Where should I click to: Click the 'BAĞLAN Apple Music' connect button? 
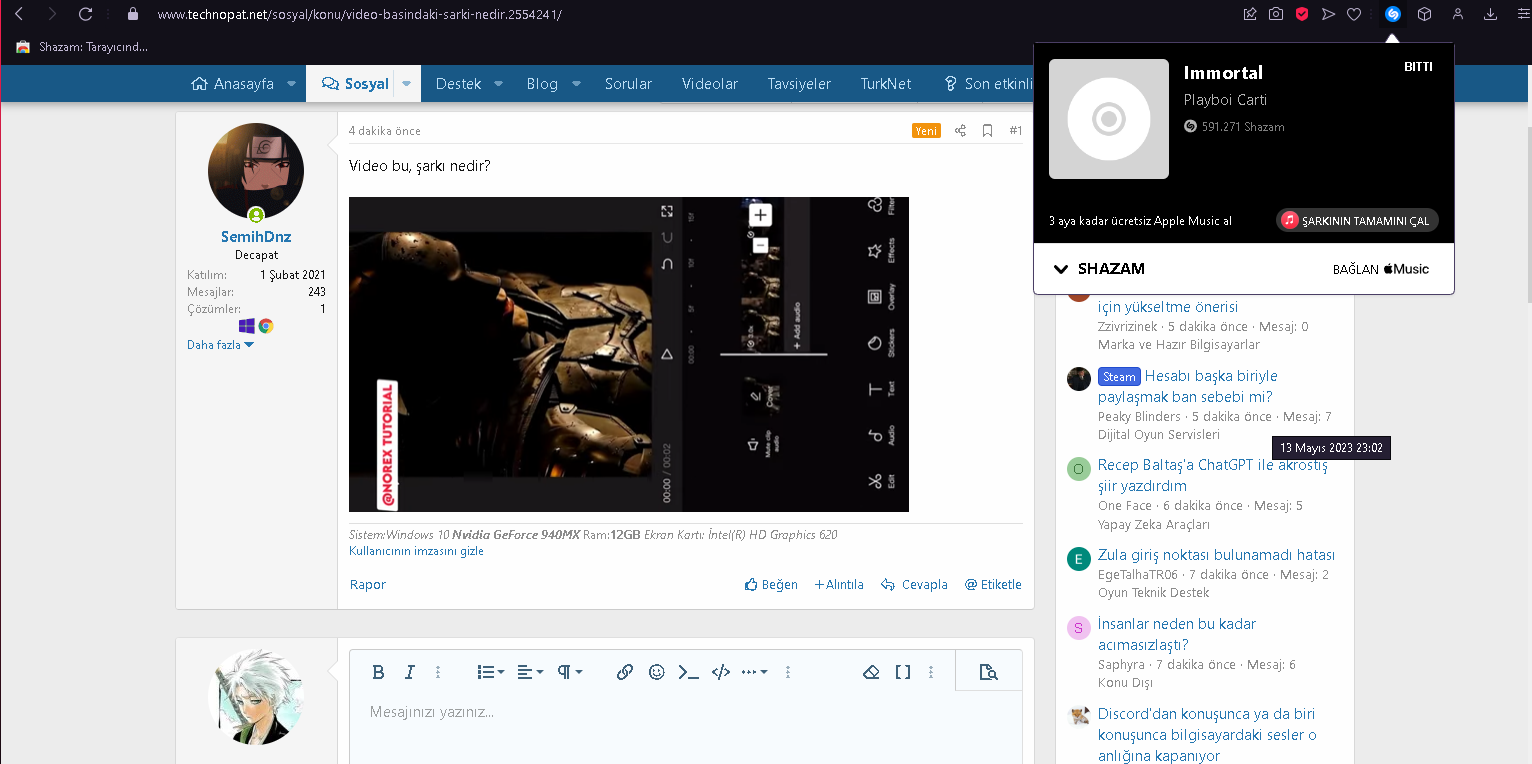[x=1381, y=269]
